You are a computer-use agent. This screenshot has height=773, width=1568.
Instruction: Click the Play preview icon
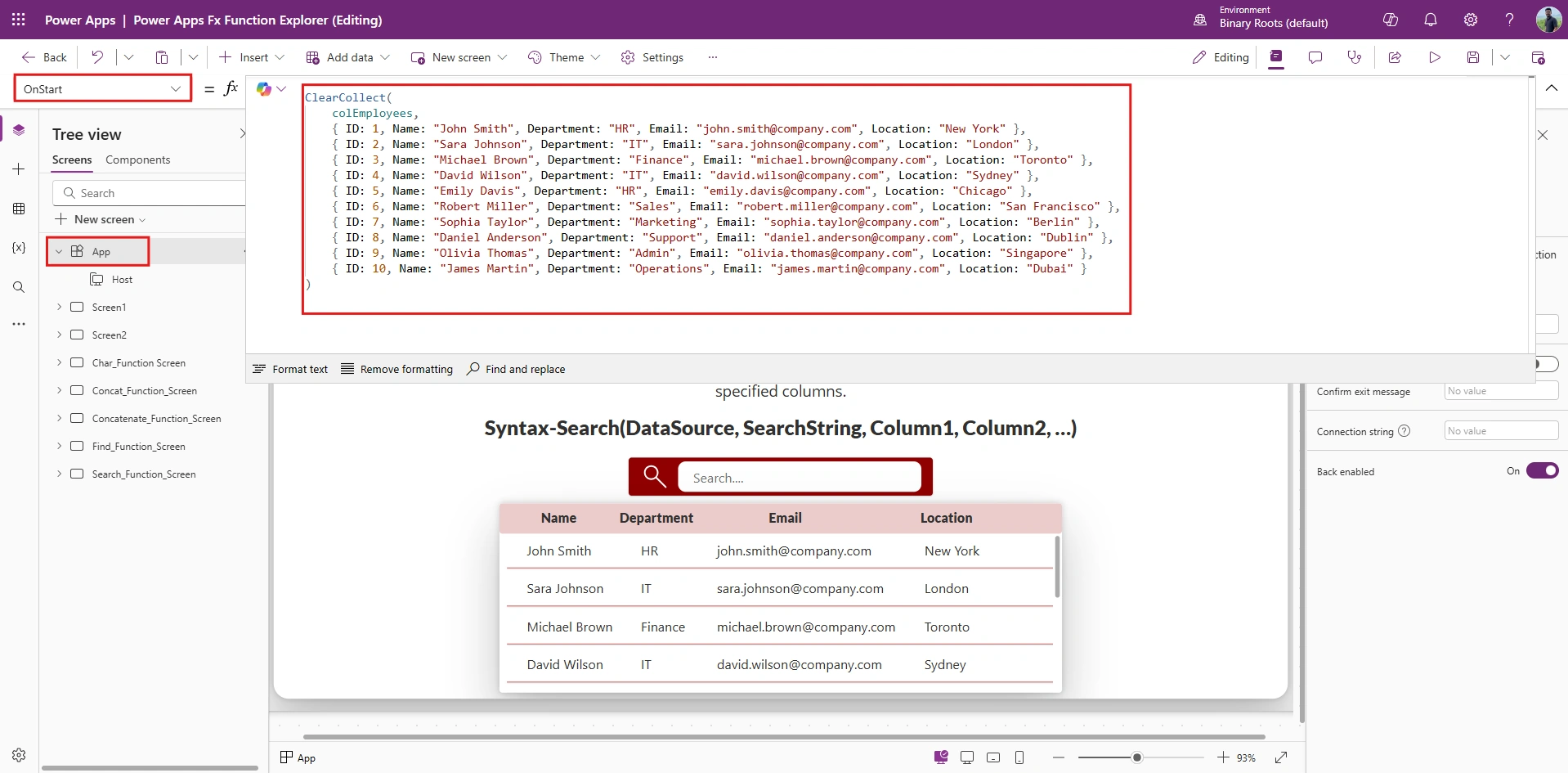tap(1434, 57)
